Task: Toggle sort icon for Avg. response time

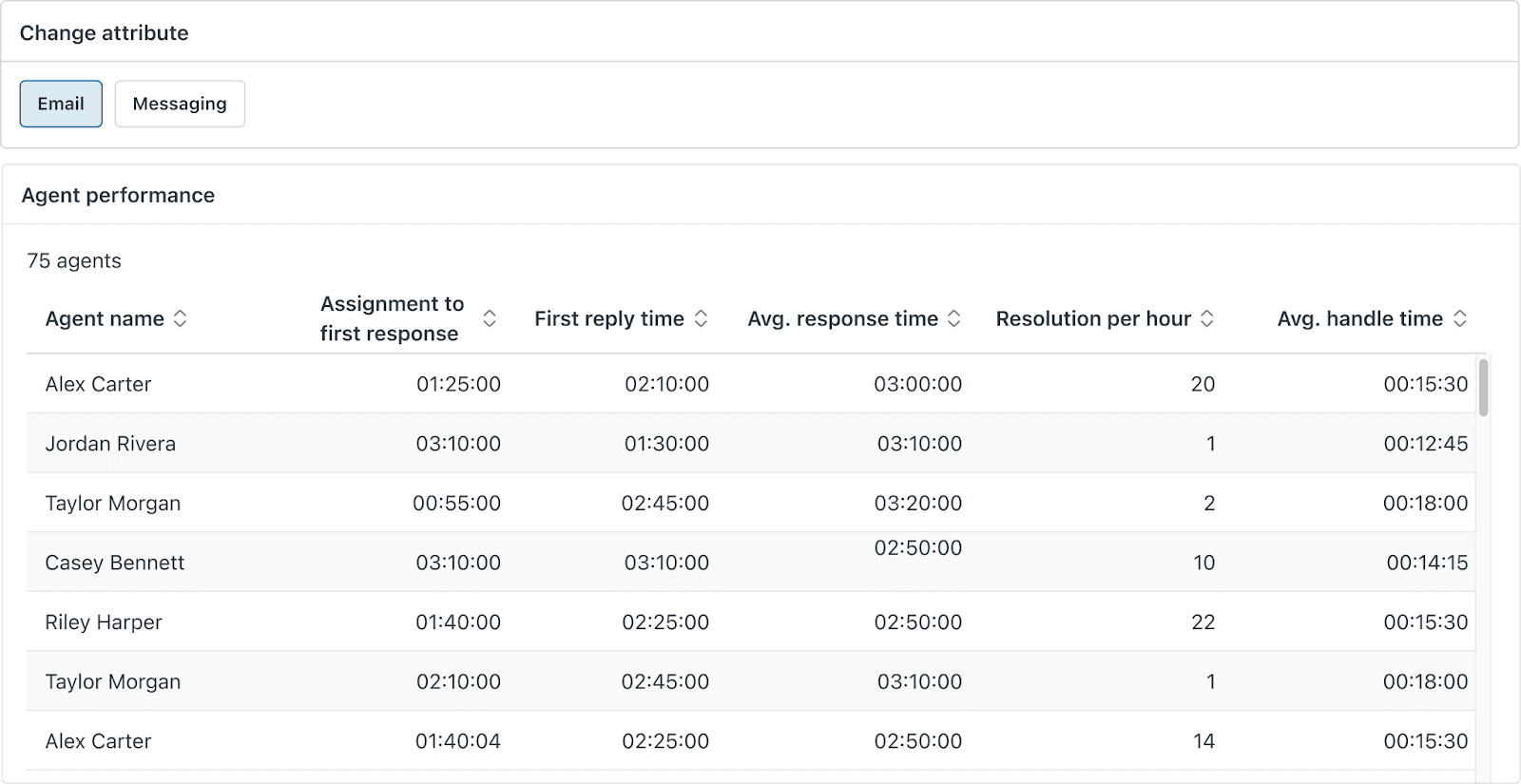Action: pyautogui.click(x=953, y=319)
